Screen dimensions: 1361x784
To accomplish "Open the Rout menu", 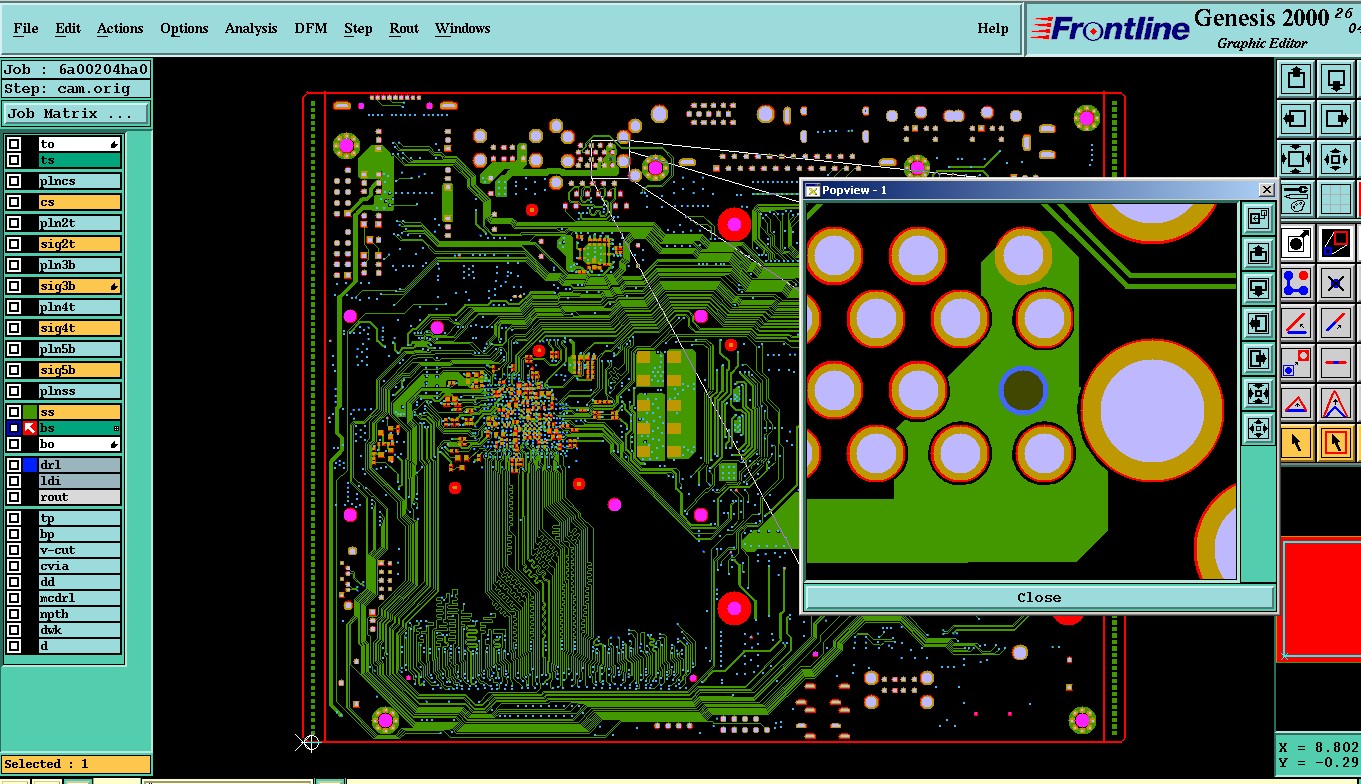I will (404, 28).
